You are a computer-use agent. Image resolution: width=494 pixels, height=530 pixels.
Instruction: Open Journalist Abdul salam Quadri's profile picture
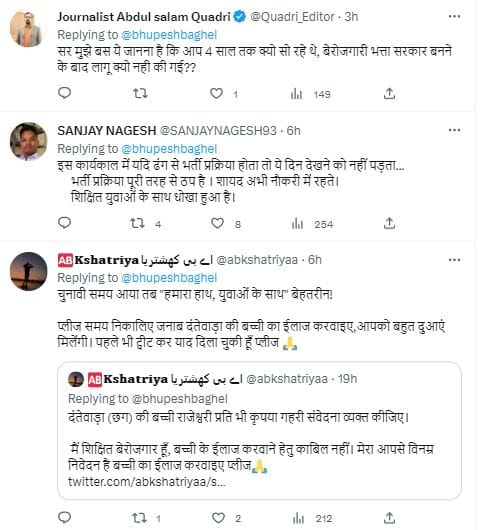(x=27, y=28)
